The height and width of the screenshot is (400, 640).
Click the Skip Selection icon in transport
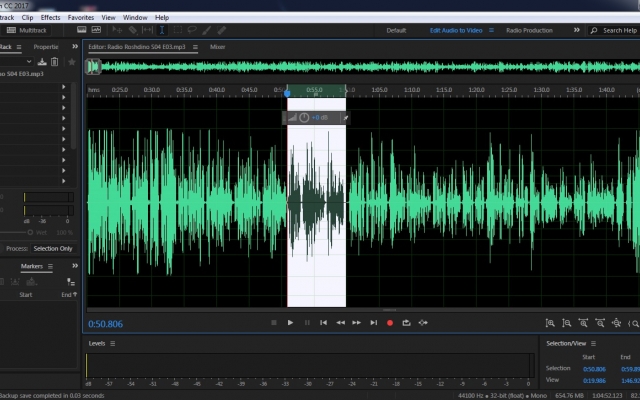click(423, 322)
